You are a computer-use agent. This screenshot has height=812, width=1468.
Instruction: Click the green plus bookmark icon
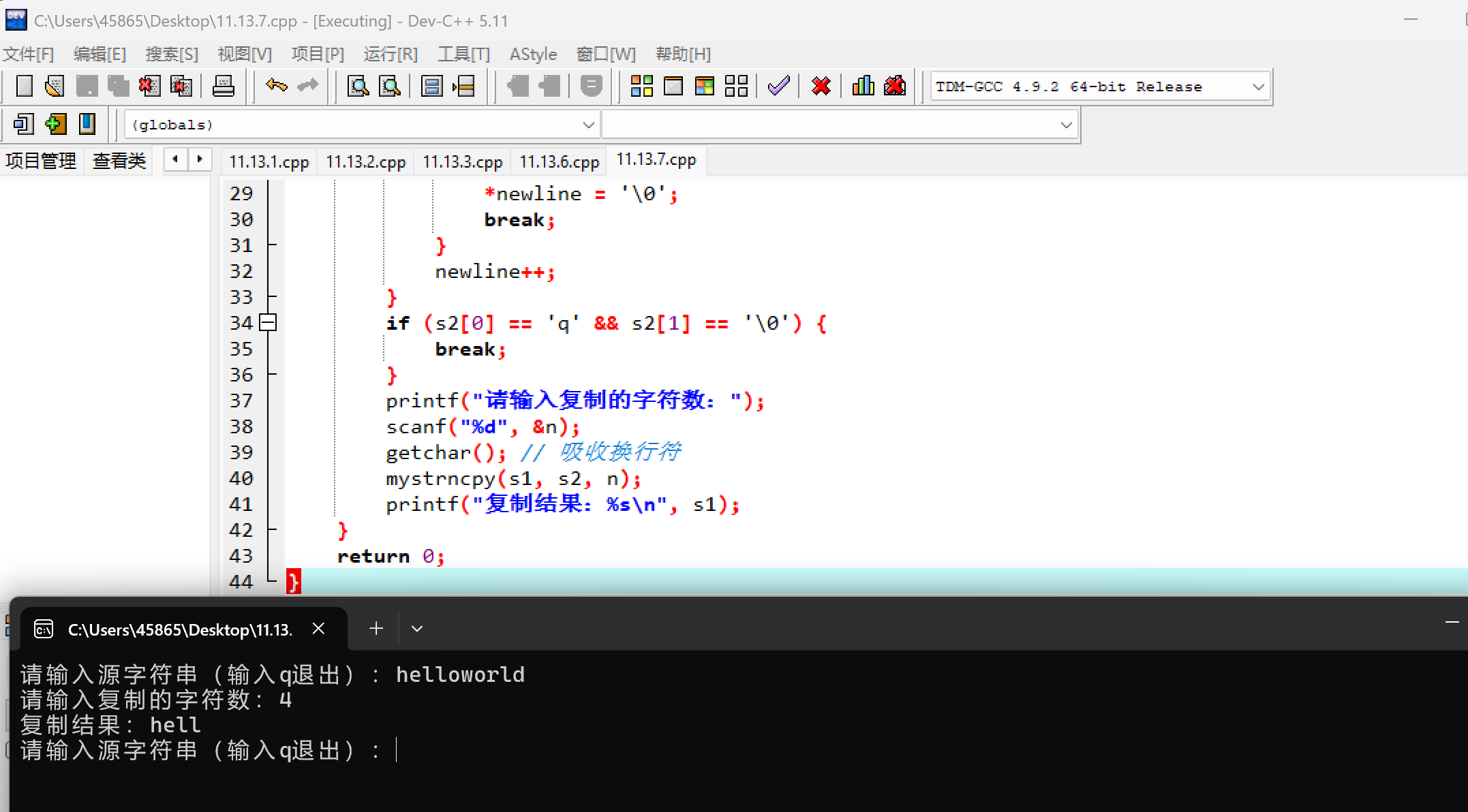pyautogui.click(x=55, y=125)
